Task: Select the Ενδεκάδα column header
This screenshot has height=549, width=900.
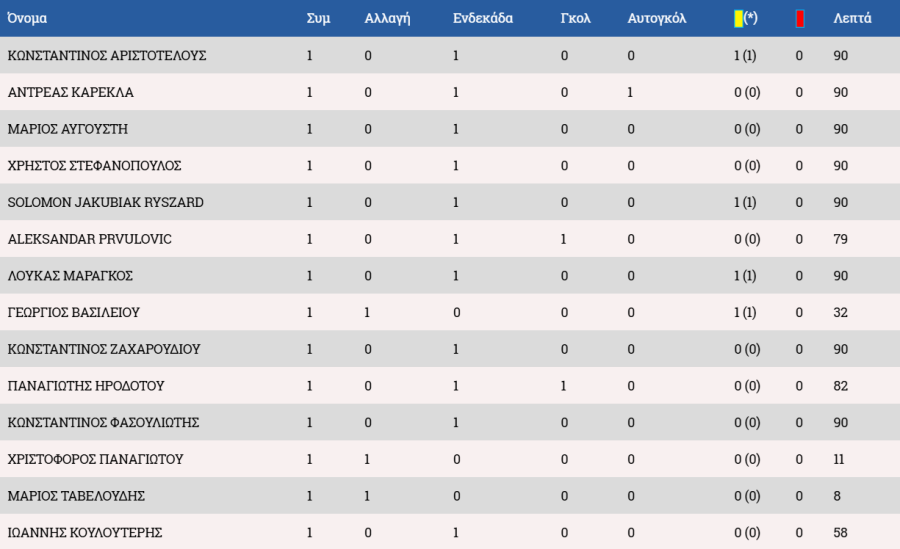Action: point(483,18)
